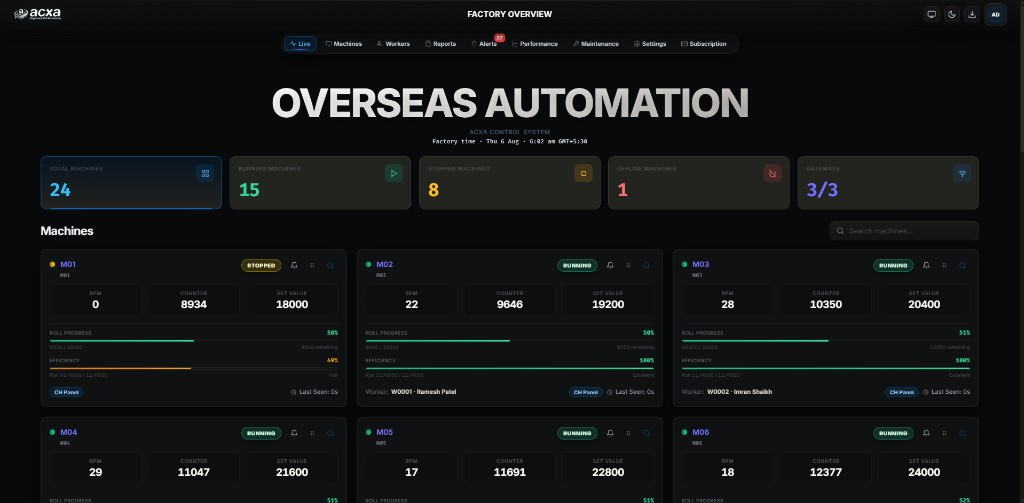Click the orange M01 efficiency bar
1024x503 pixels.
pos(194,368)
